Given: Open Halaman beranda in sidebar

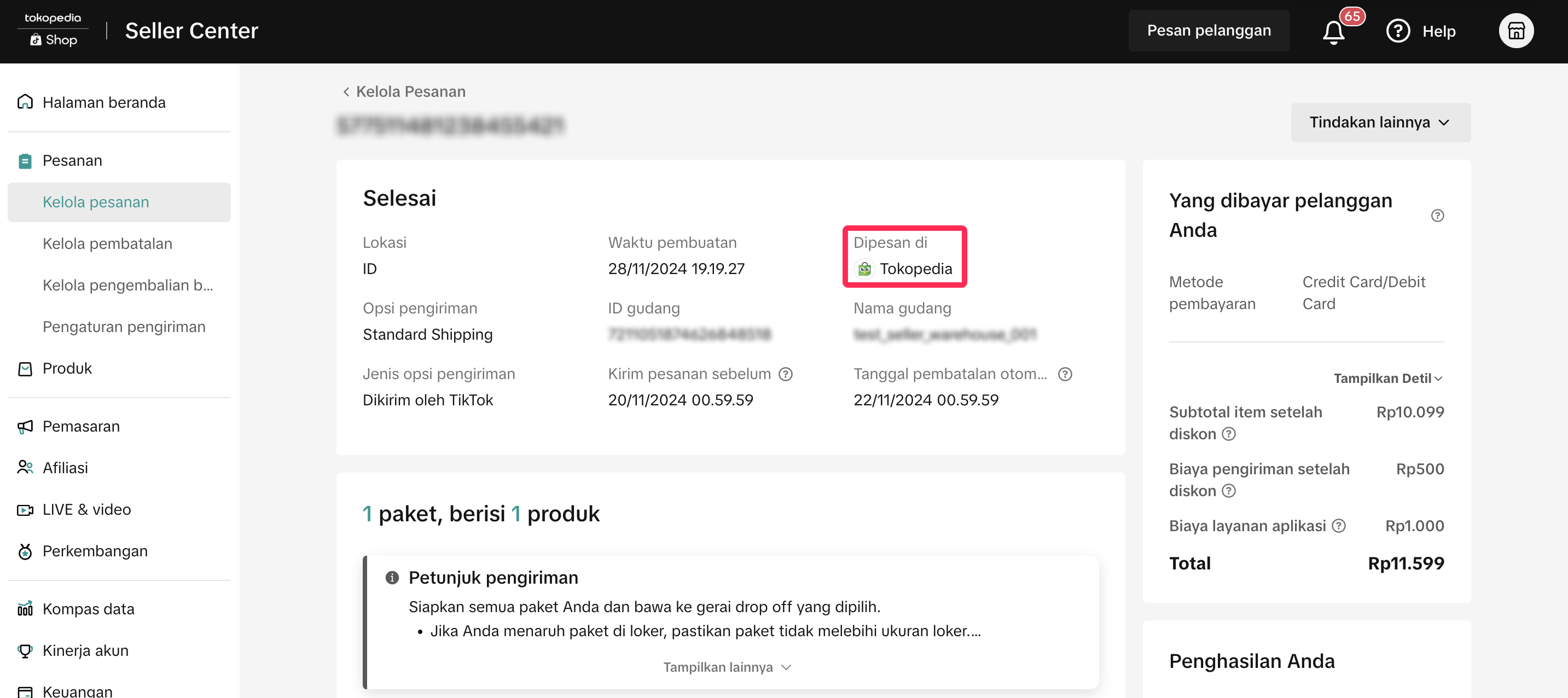Looking at the screenshot, I should pos(103,102).
